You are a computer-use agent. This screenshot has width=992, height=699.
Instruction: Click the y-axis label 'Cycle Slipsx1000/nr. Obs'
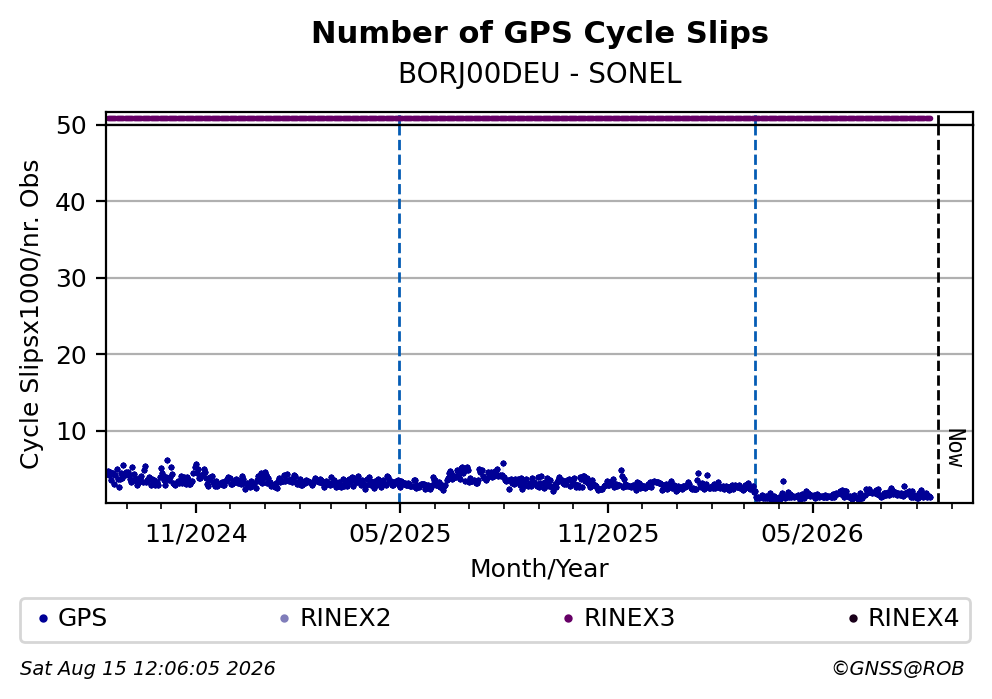(x=29, y=314)
